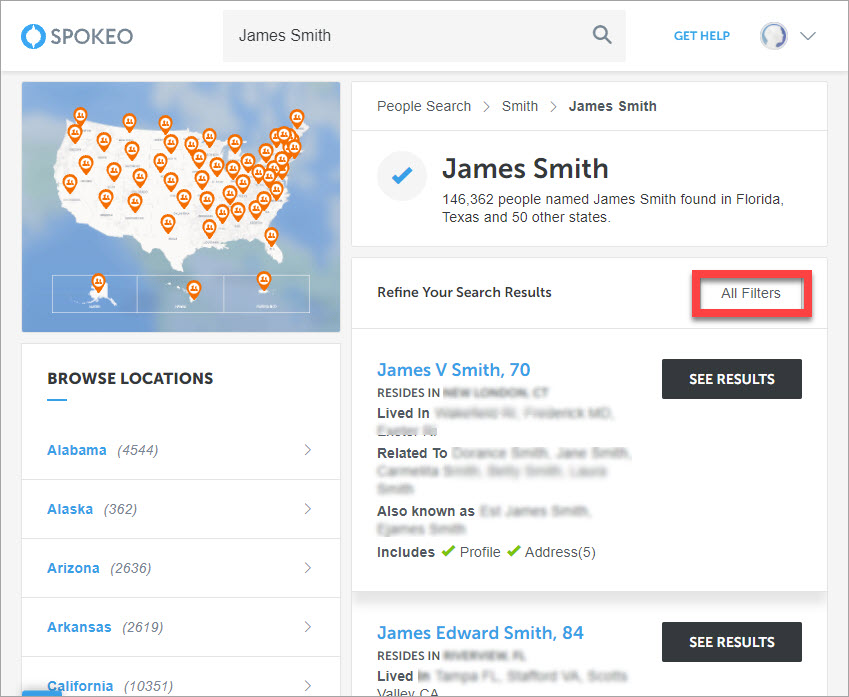Browse the Alaska location link
Viewport: 849px width, 697px height.
click(70, 509)
